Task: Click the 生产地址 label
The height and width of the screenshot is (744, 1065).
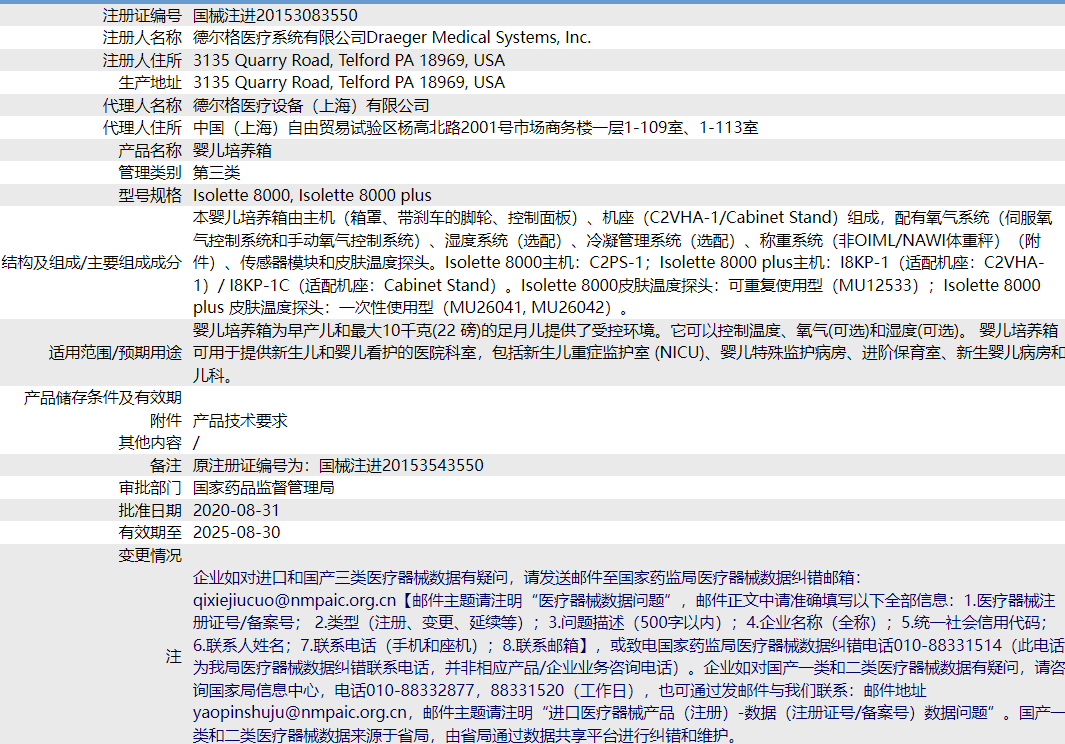Action: click(x=150, y=82)
